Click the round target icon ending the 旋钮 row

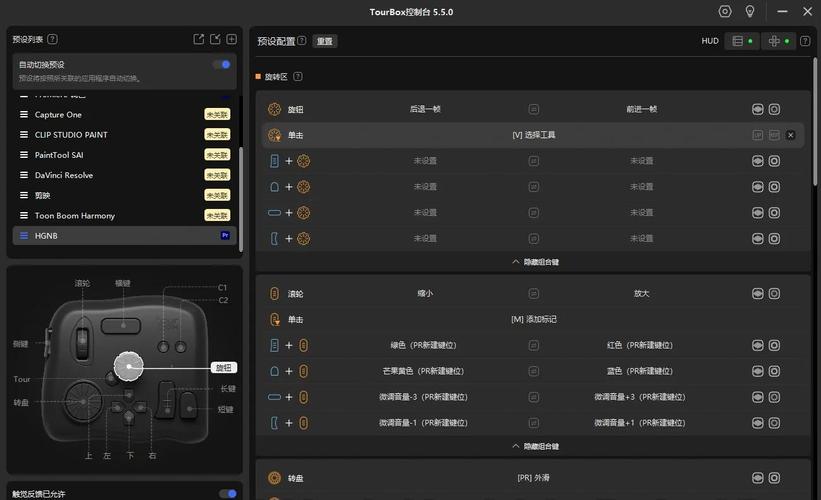click(x=774, y=109)
